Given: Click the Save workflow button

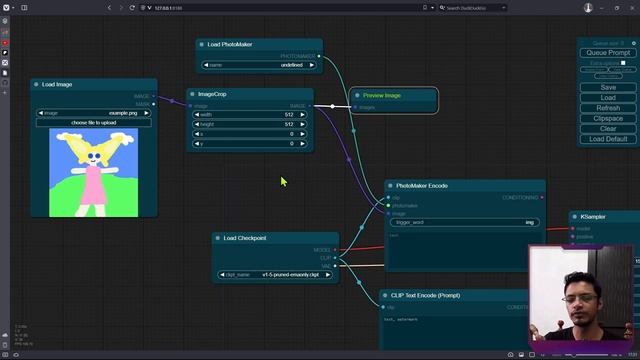Looking at the screenshot, I should coord(608,87).
